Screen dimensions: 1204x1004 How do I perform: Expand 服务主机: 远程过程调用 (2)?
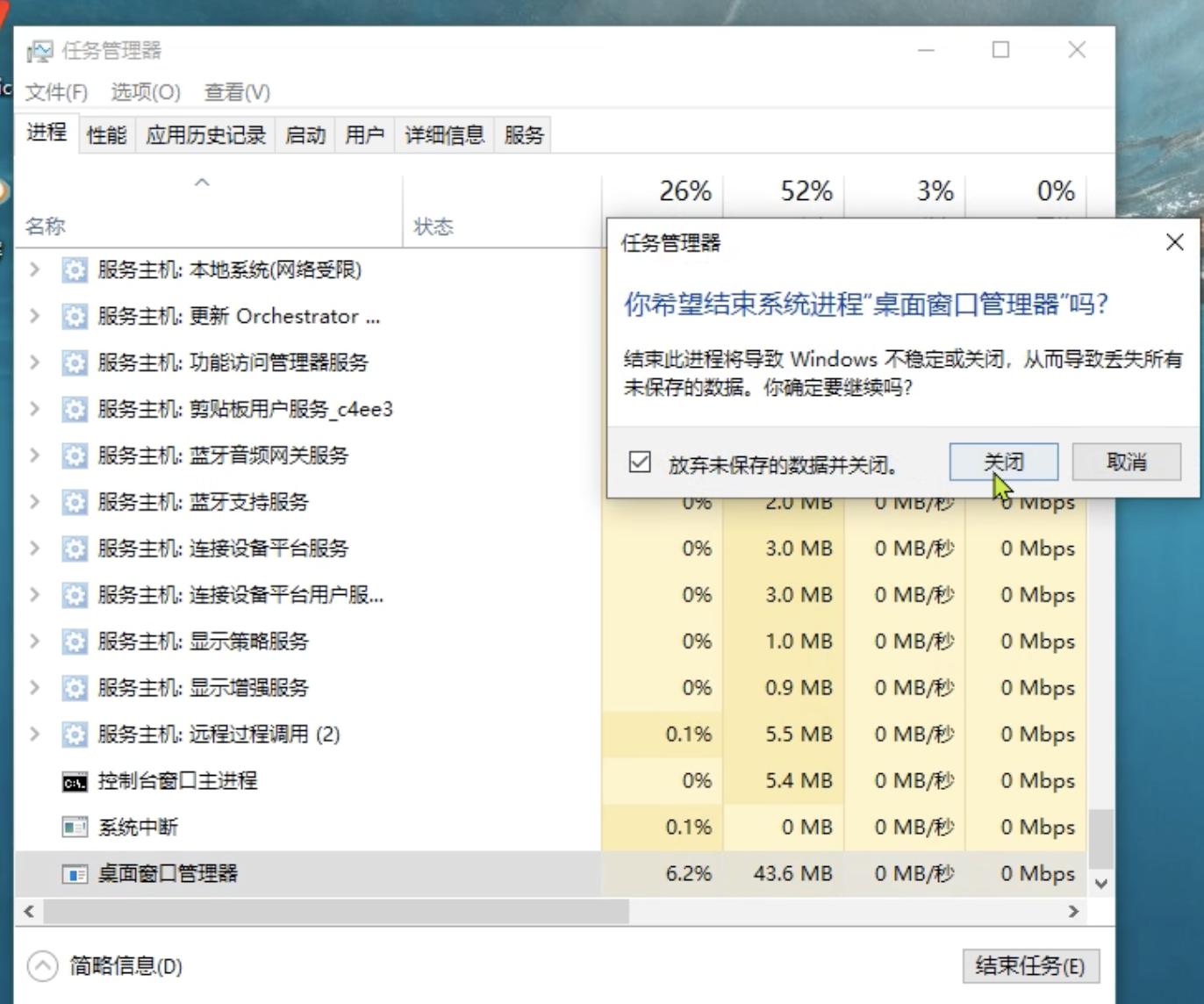[x=34, y=735]
